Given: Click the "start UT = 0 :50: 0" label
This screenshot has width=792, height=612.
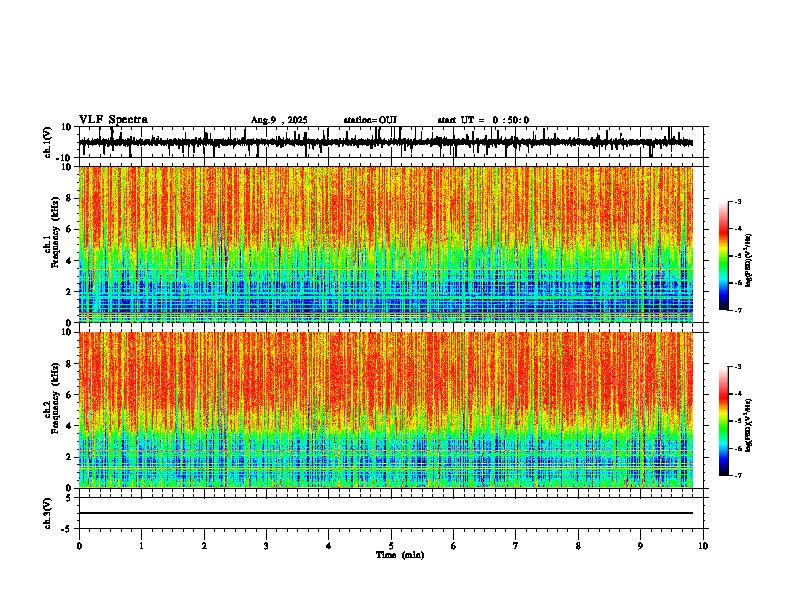Looking at the screenshot, I should click(x=483, y=120).
